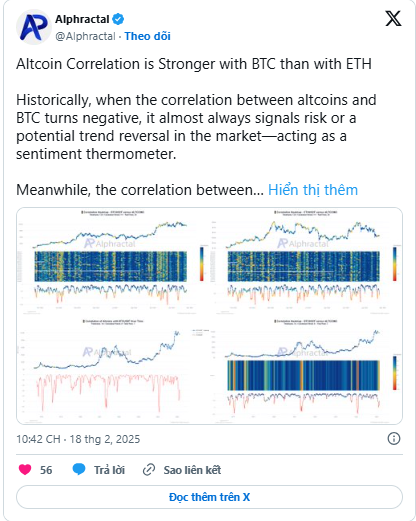Viewport: 416px width, 521px height.
Task: Open the bottom-right striped heatmap chart
Action: coord(306,370)
